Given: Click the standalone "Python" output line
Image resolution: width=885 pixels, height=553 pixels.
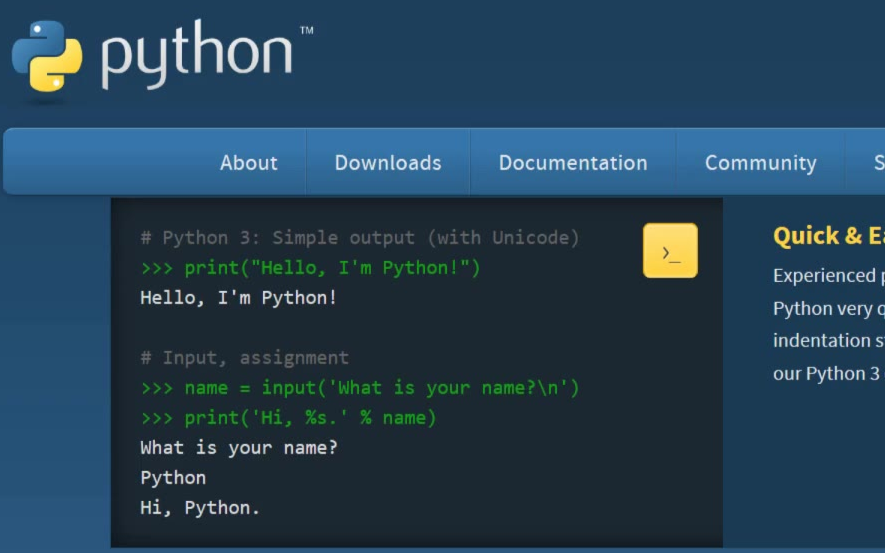Looking at the screenshot, I should [173, 478].
